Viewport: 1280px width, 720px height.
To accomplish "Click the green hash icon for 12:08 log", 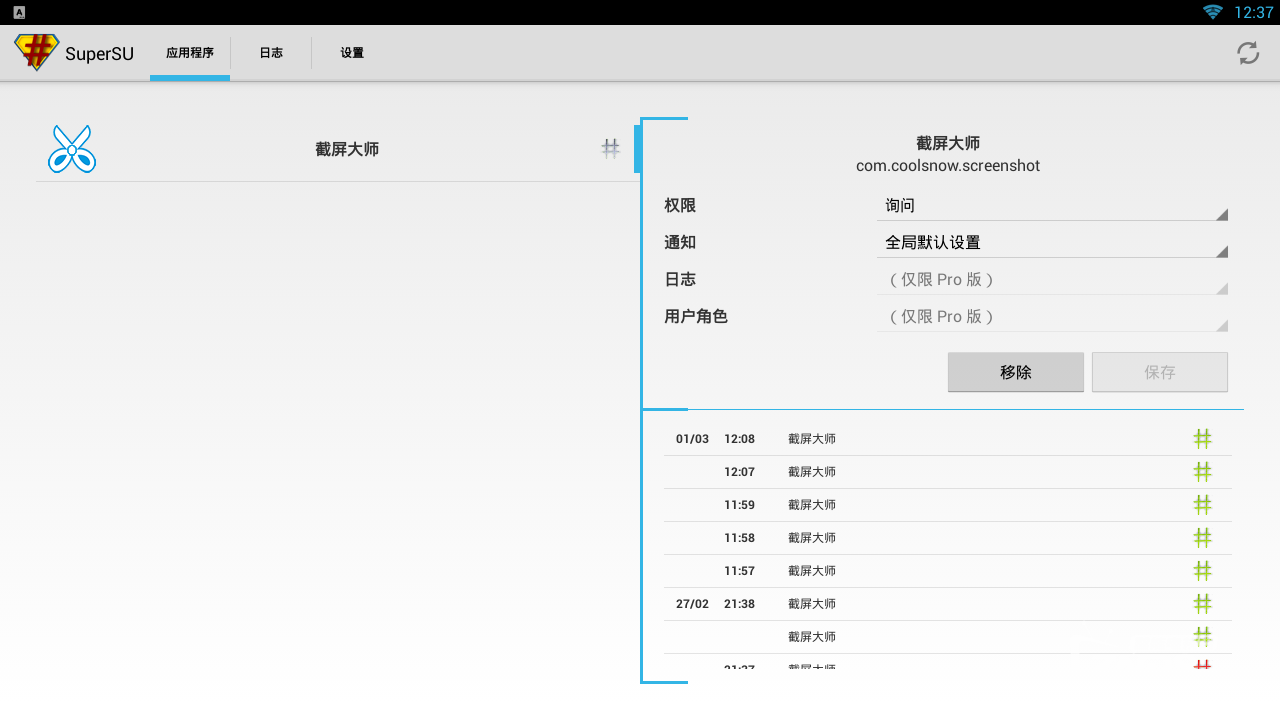I will 1202,438.
